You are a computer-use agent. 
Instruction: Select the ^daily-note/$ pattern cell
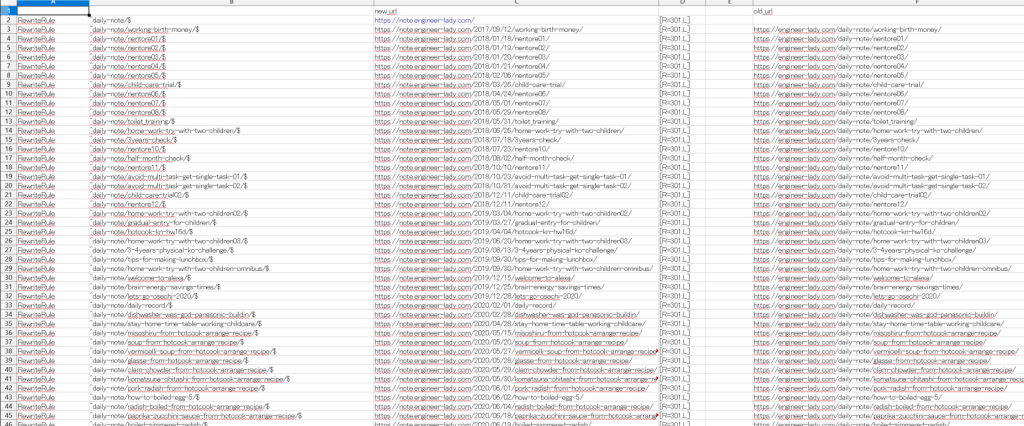(231, 20)
